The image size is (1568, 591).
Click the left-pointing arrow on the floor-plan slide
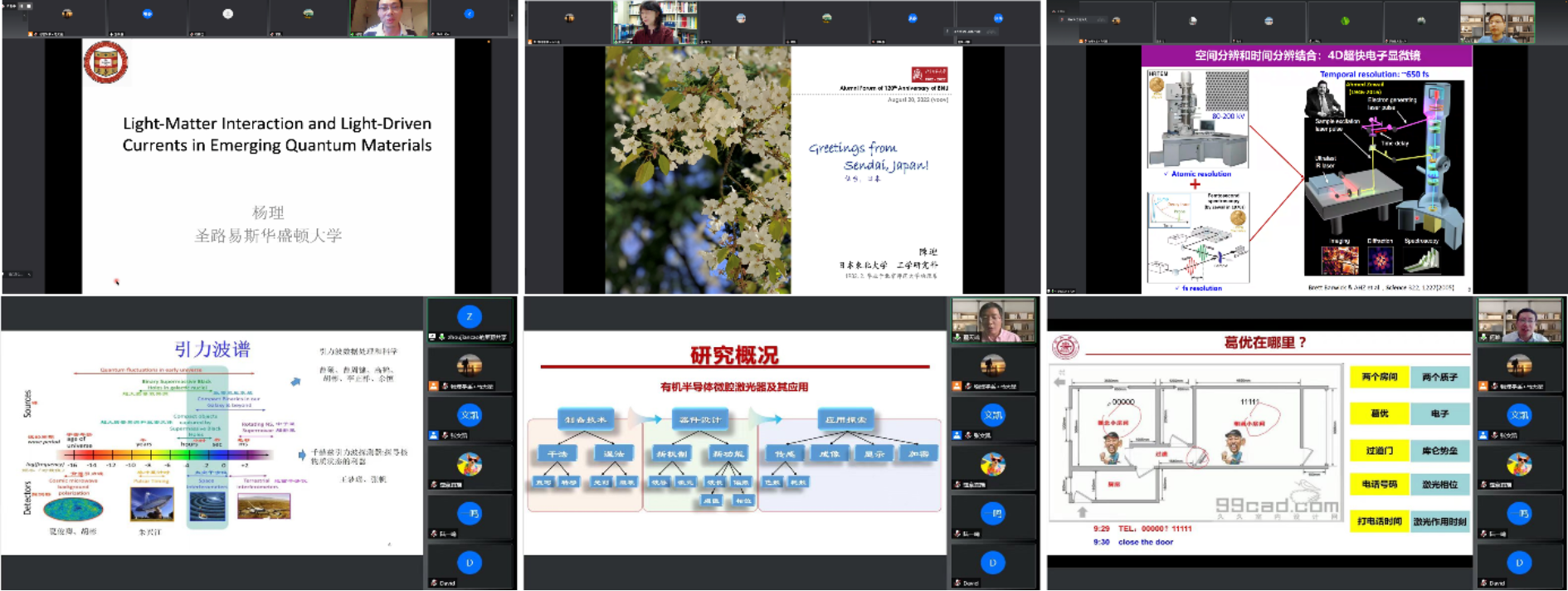[1059, 382]
